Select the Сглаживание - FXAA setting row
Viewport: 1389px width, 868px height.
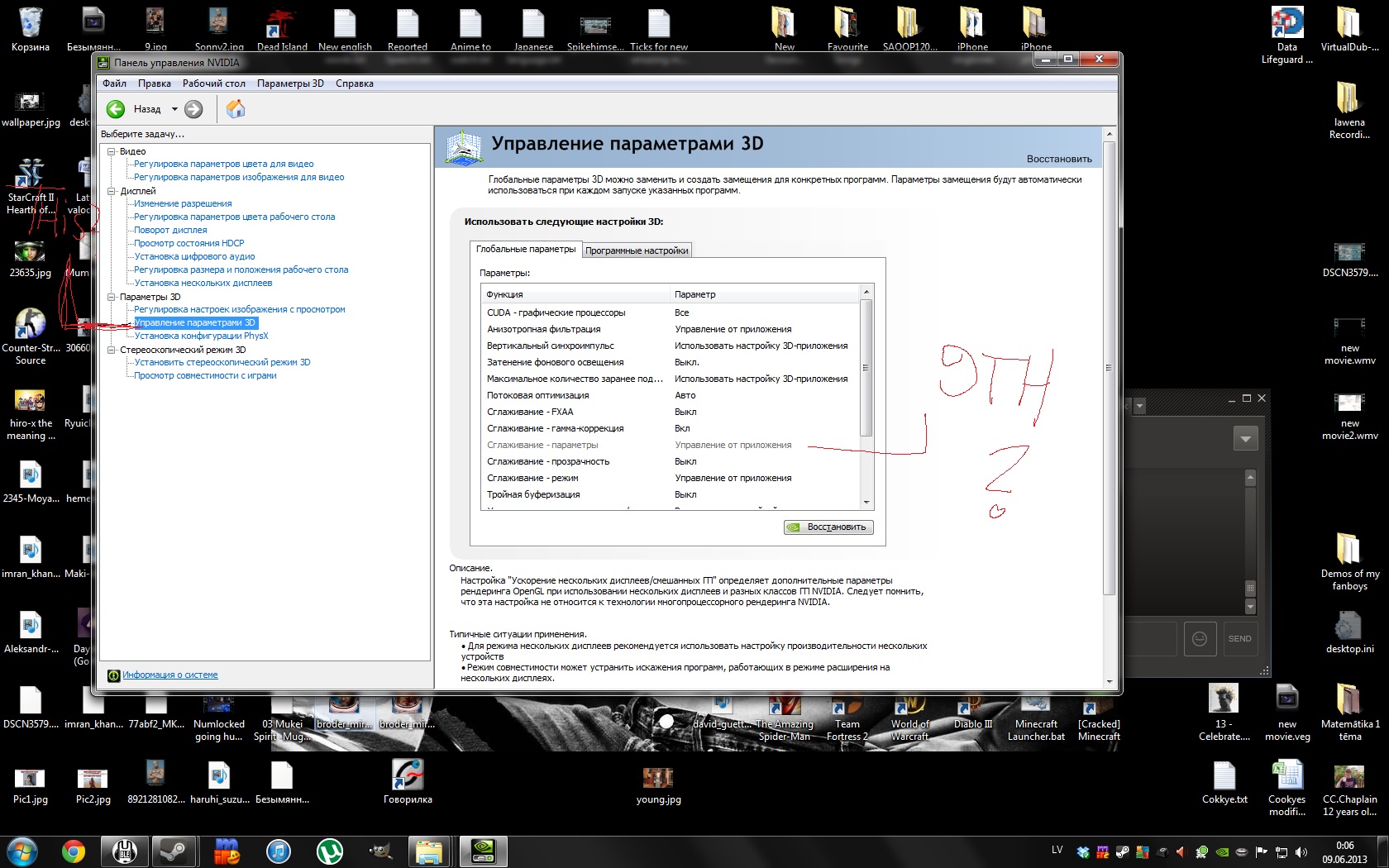[670, 412]
